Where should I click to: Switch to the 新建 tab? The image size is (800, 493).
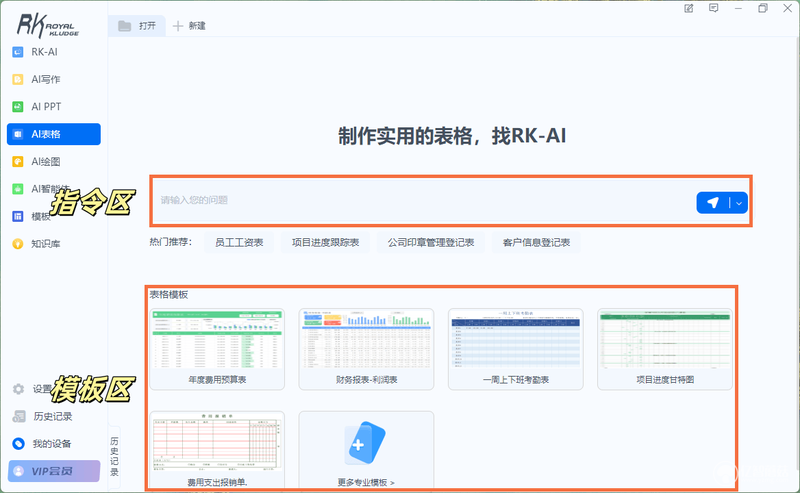pos(189,26)
